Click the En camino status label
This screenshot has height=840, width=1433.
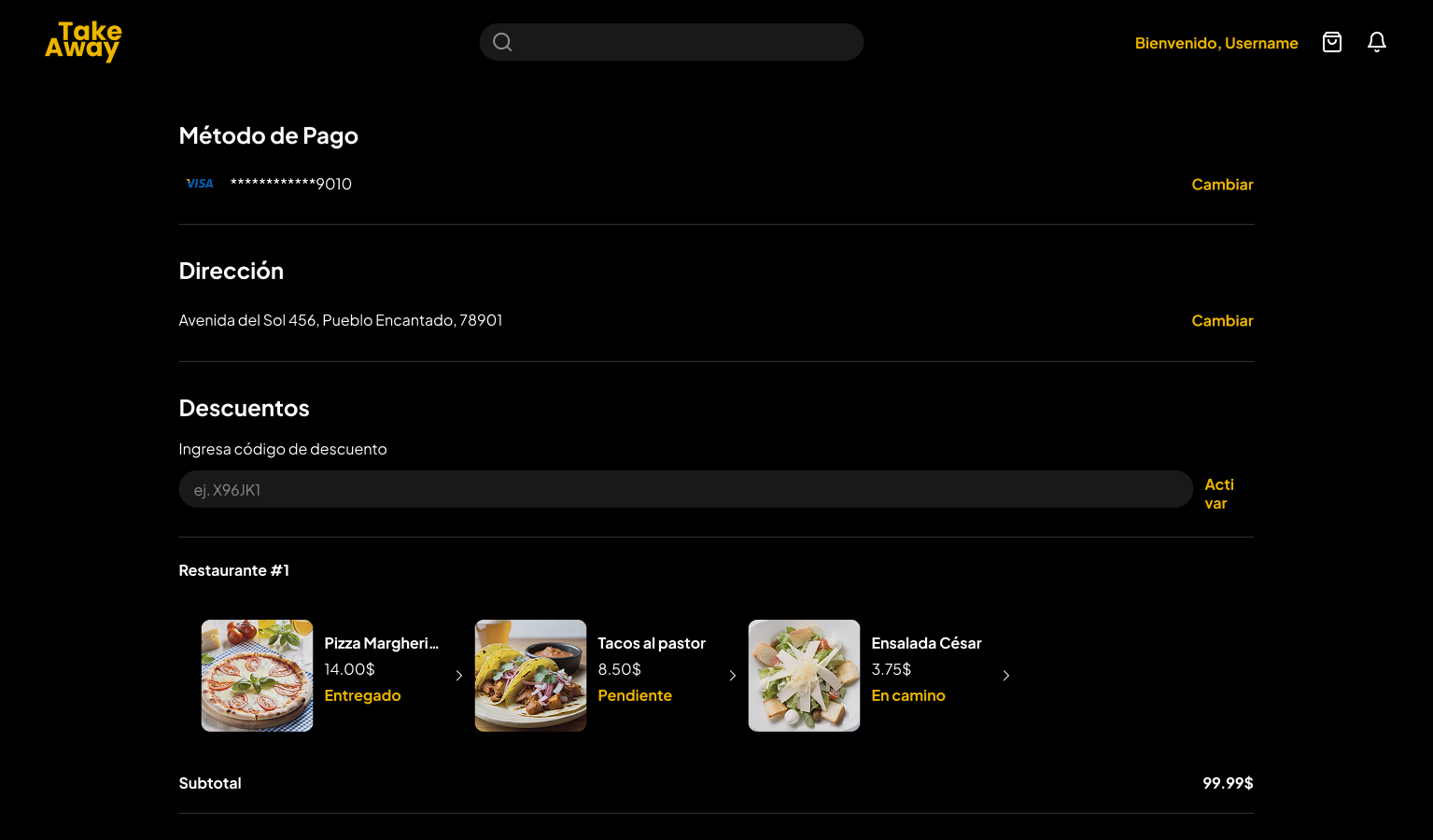click(x=907, y=695)
